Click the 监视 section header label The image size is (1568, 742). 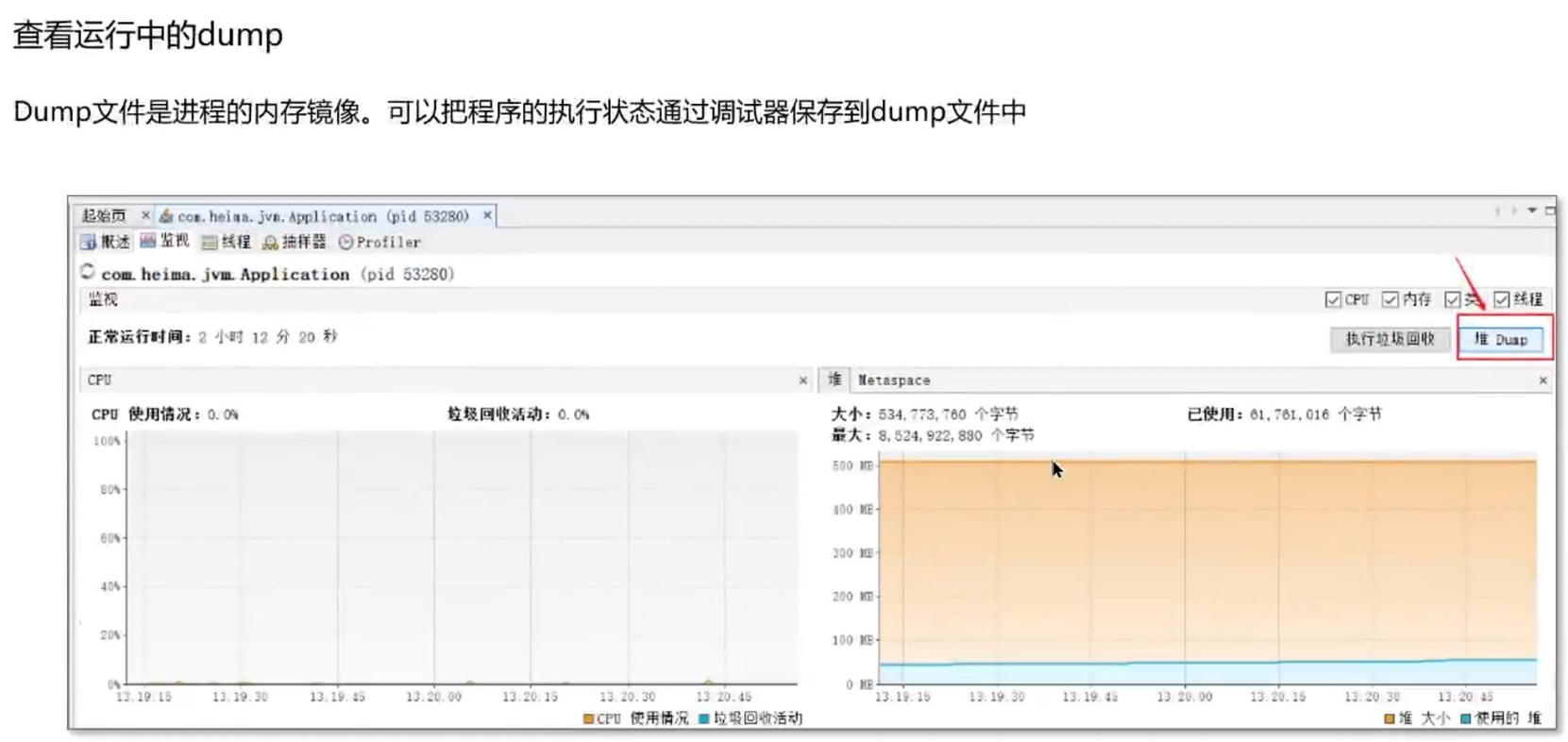click(103, 300)
